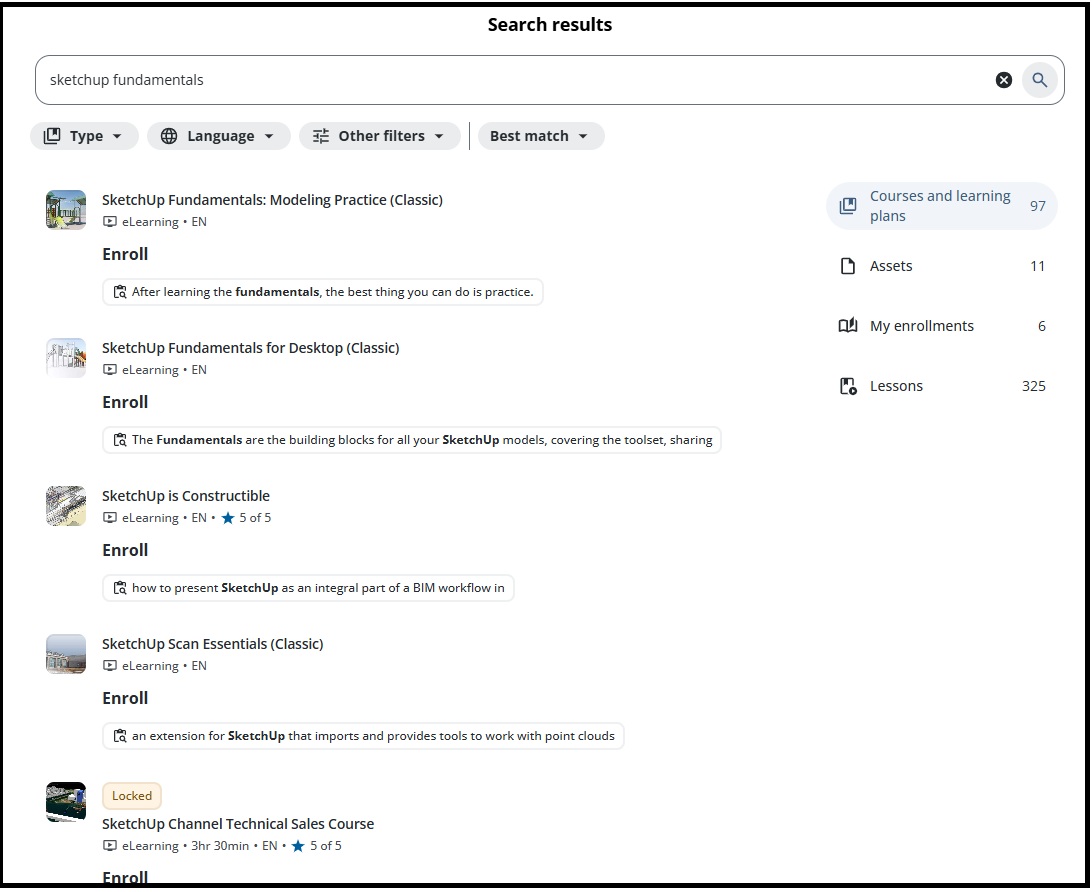Open SketchUp Channel Technical Sales Course thumbnail

pos(66,802)
